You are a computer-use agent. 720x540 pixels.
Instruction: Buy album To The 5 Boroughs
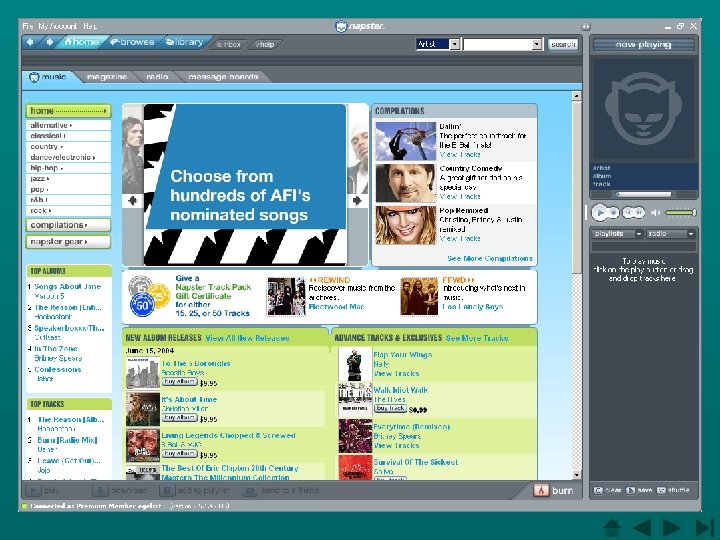tap(180, 382)
